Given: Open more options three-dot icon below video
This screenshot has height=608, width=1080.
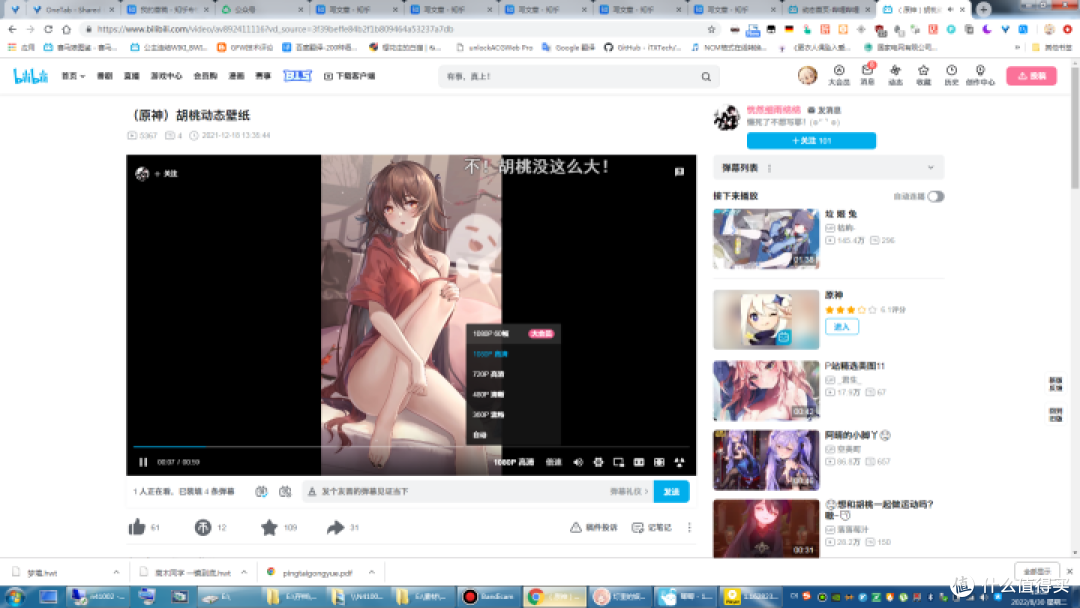Looking at the screenshot, I should coord(689,527).
